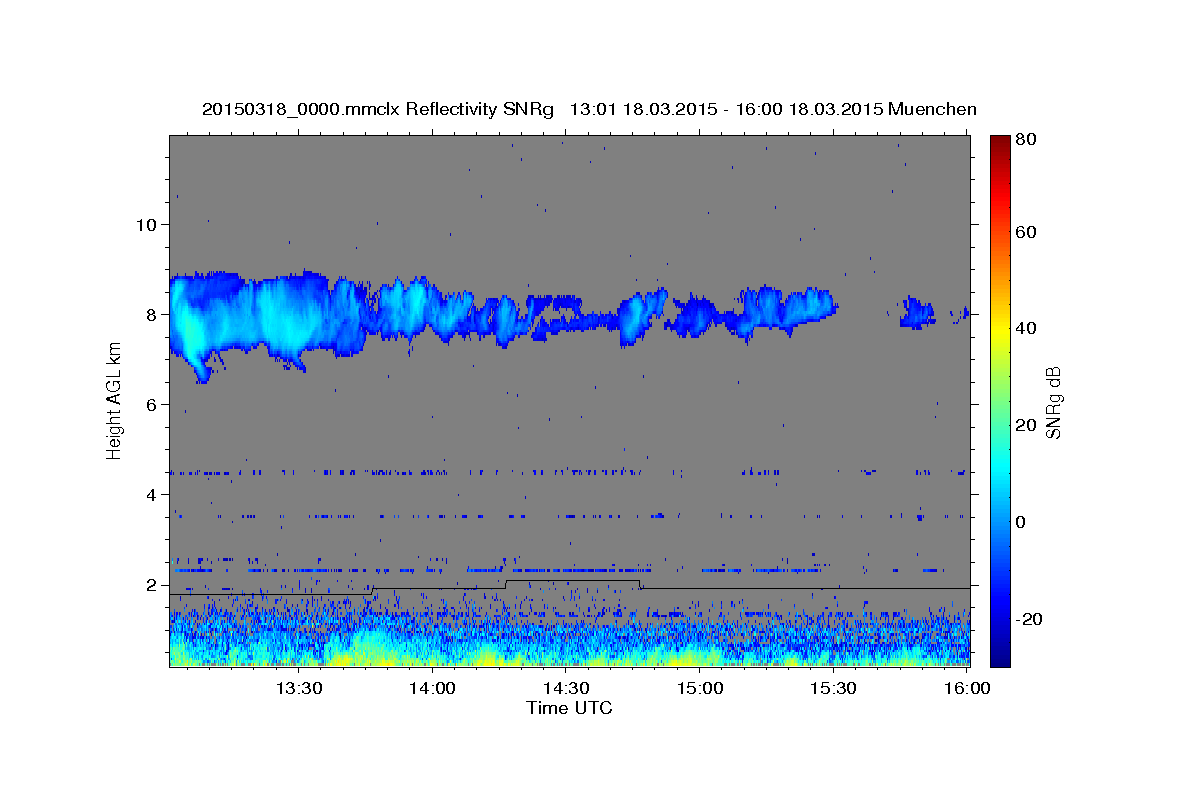Click the height tick label 8

[151, 314]
